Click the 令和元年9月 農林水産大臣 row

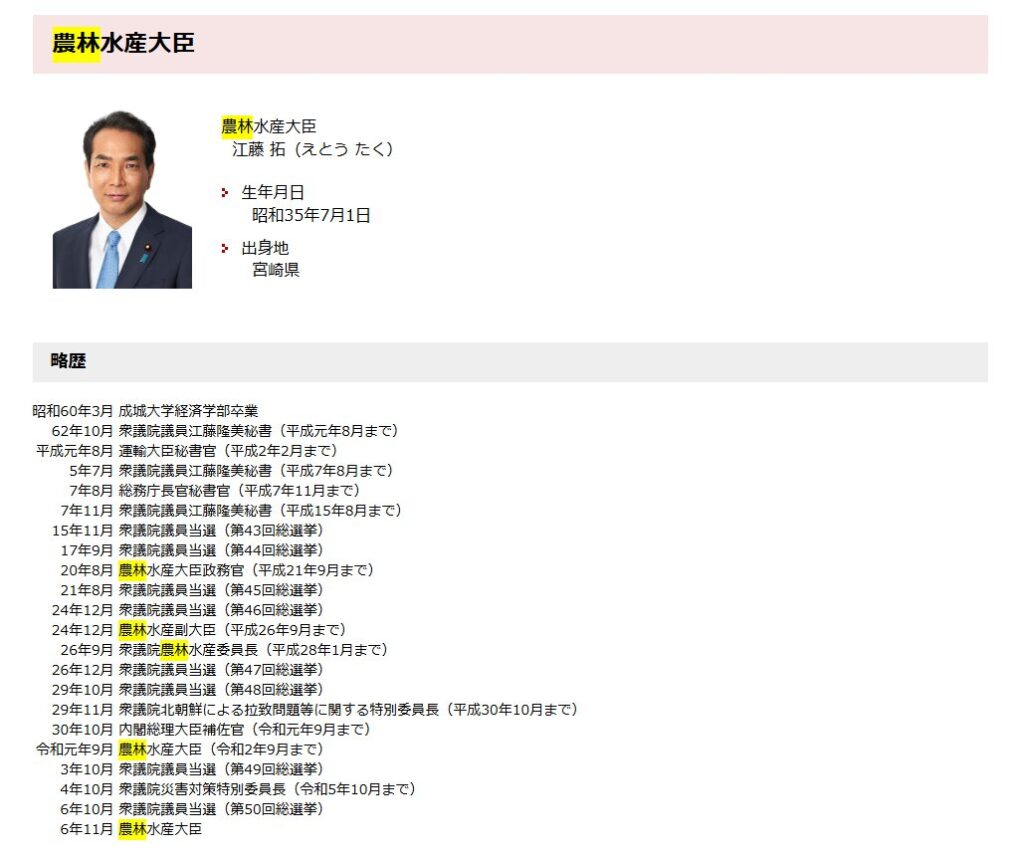(180, 750)
